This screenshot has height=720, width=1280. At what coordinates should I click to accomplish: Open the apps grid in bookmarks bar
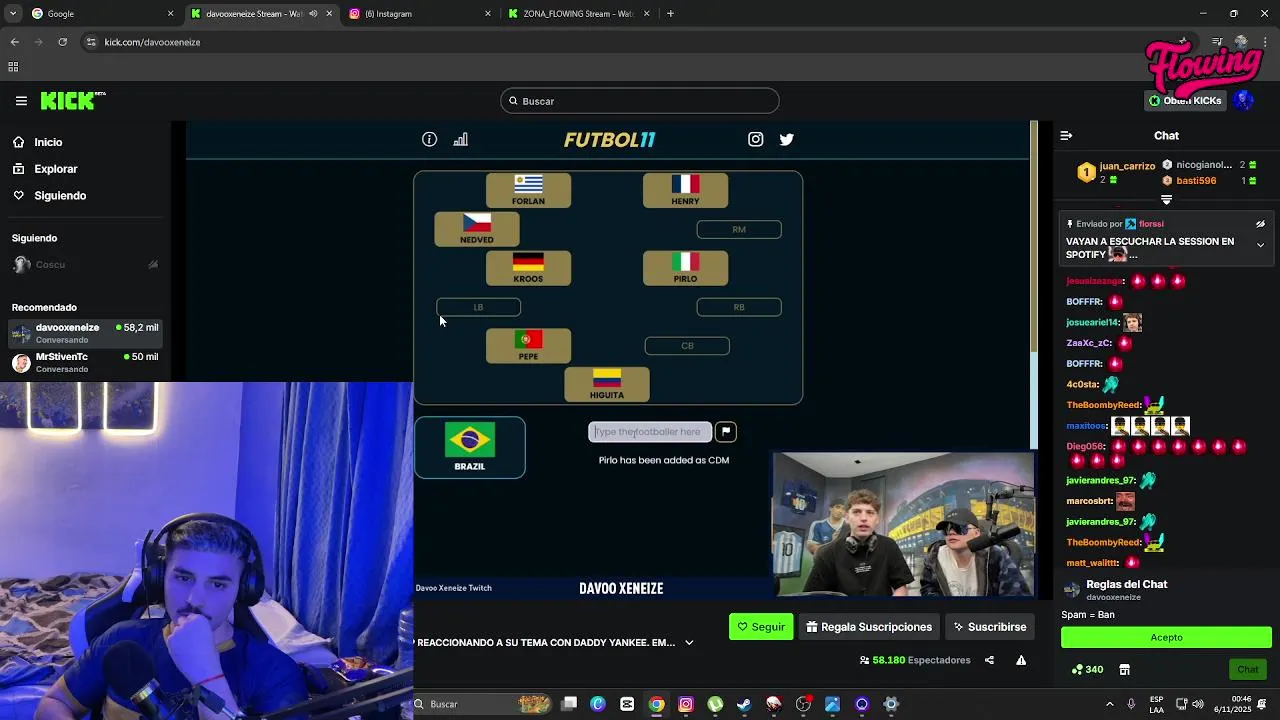(x=13, y=67)
